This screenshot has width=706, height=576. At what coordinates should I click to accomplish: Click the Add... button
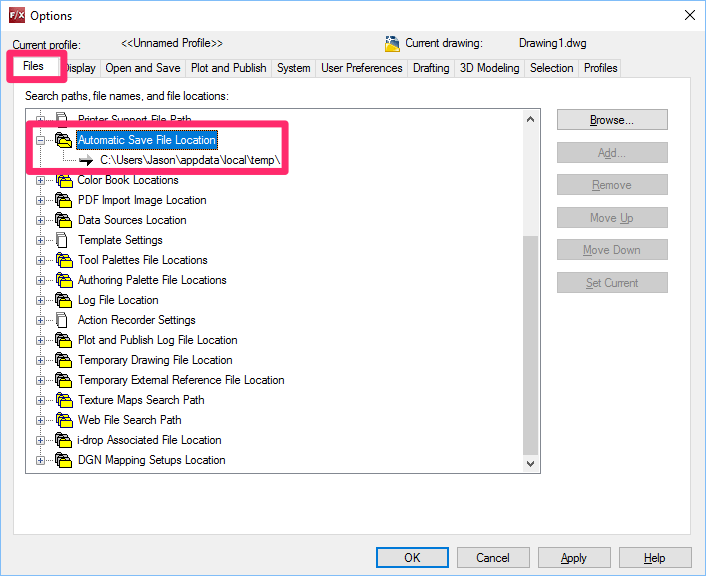pos(612,153)
